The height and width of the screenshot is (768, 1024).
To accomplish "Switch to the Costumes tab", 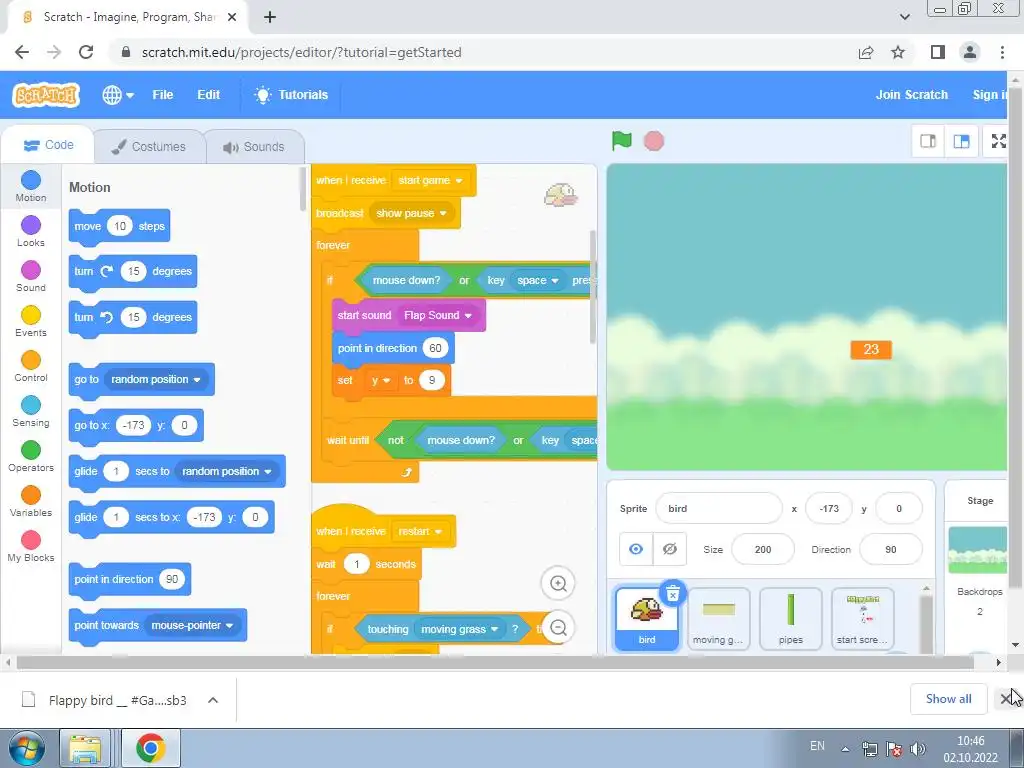I will tap(149, 147).
